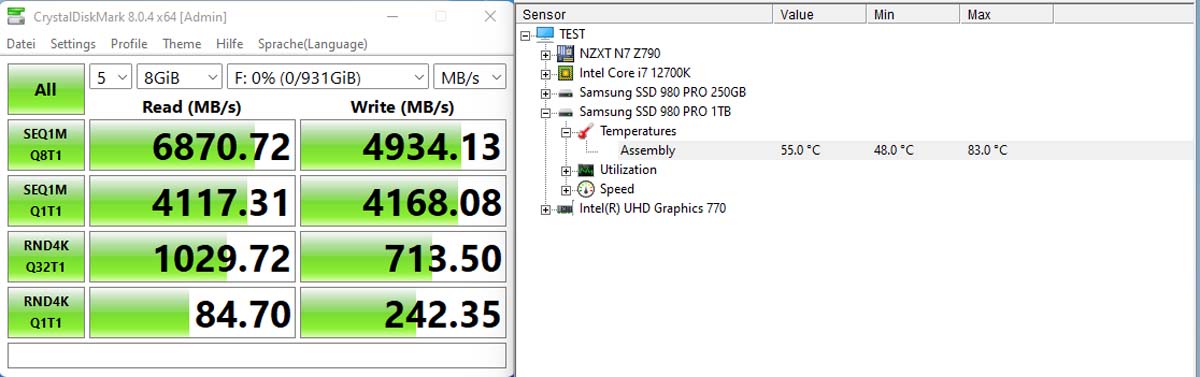This screenshot has height=377, width=1200.
Task: Open the Profile menu
Action: [x=129, y=44]
